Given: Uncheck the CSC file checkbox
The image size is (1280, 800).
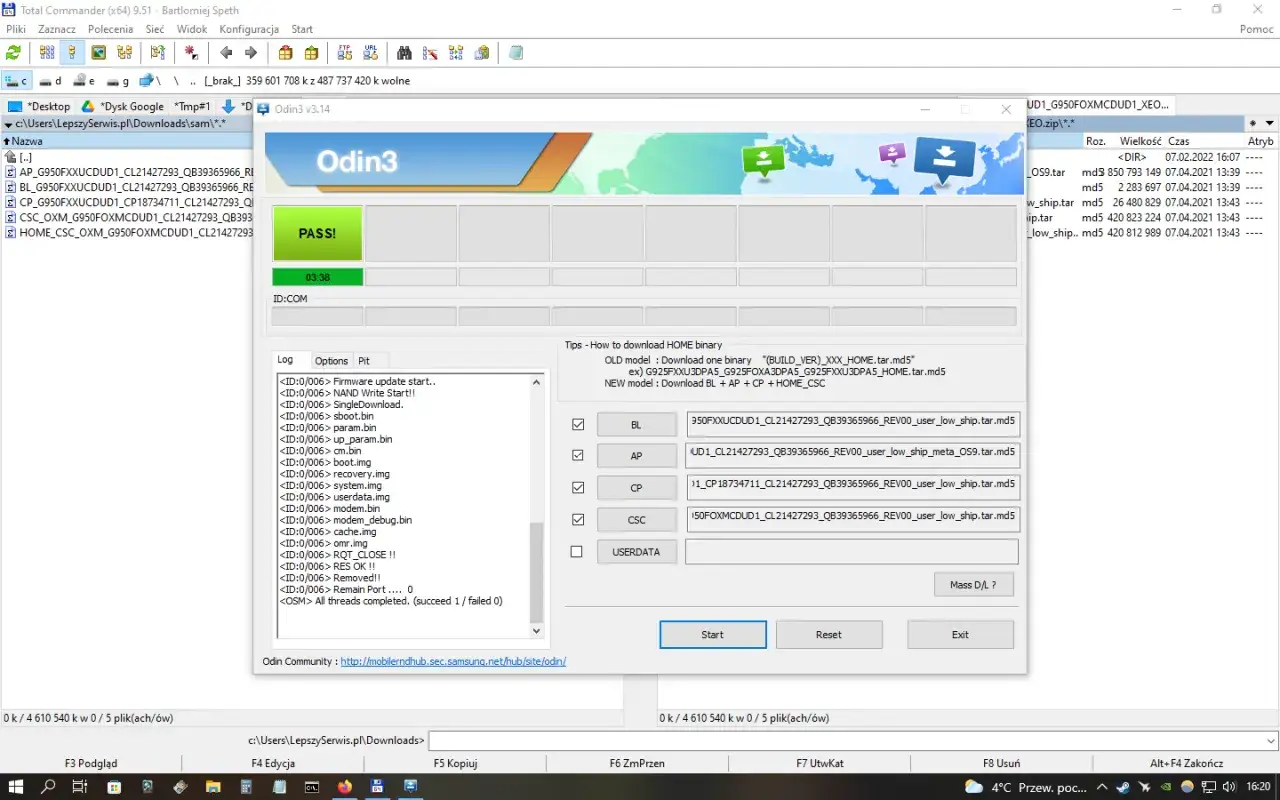Looking at the screenshot, I should (x=577, y=520).
